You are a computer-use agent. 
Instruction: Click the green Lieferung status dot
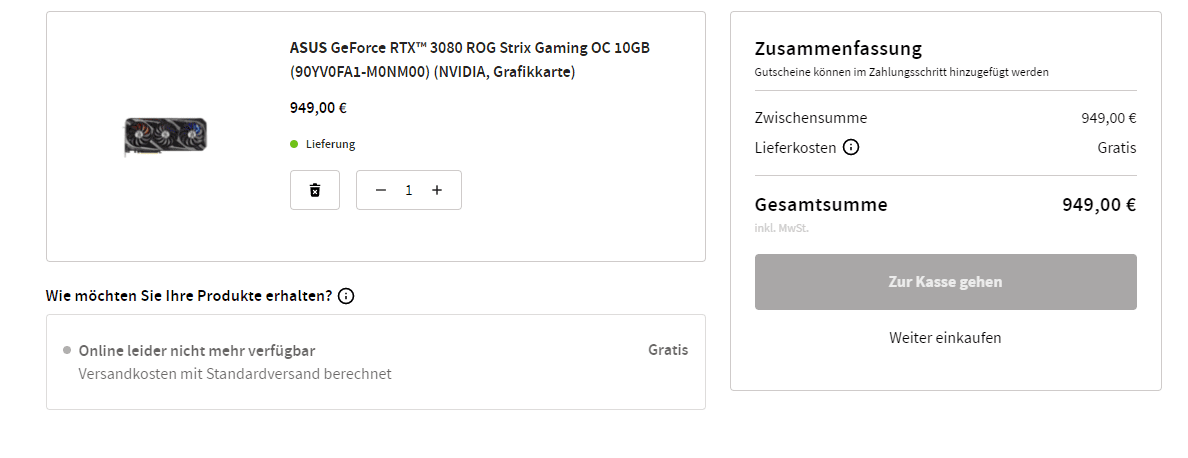click(x=294, y=144)
